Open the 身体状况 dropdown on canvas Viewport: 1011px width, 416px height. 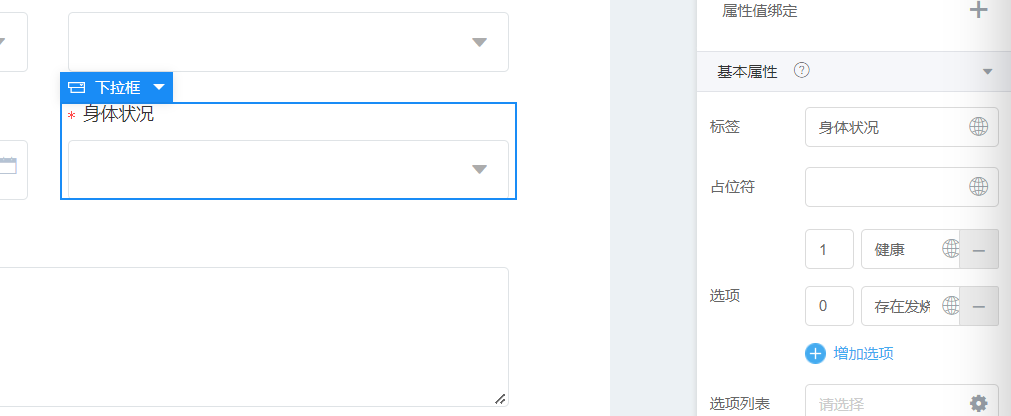pos(288,169)
